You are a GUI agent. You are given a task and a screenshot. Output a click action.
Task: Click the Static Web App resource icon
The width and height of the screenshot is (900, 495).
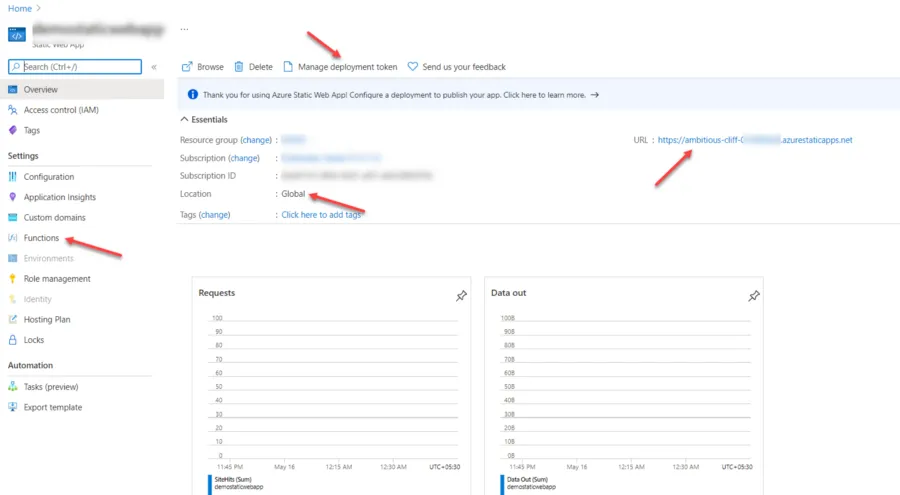[17, 34]
